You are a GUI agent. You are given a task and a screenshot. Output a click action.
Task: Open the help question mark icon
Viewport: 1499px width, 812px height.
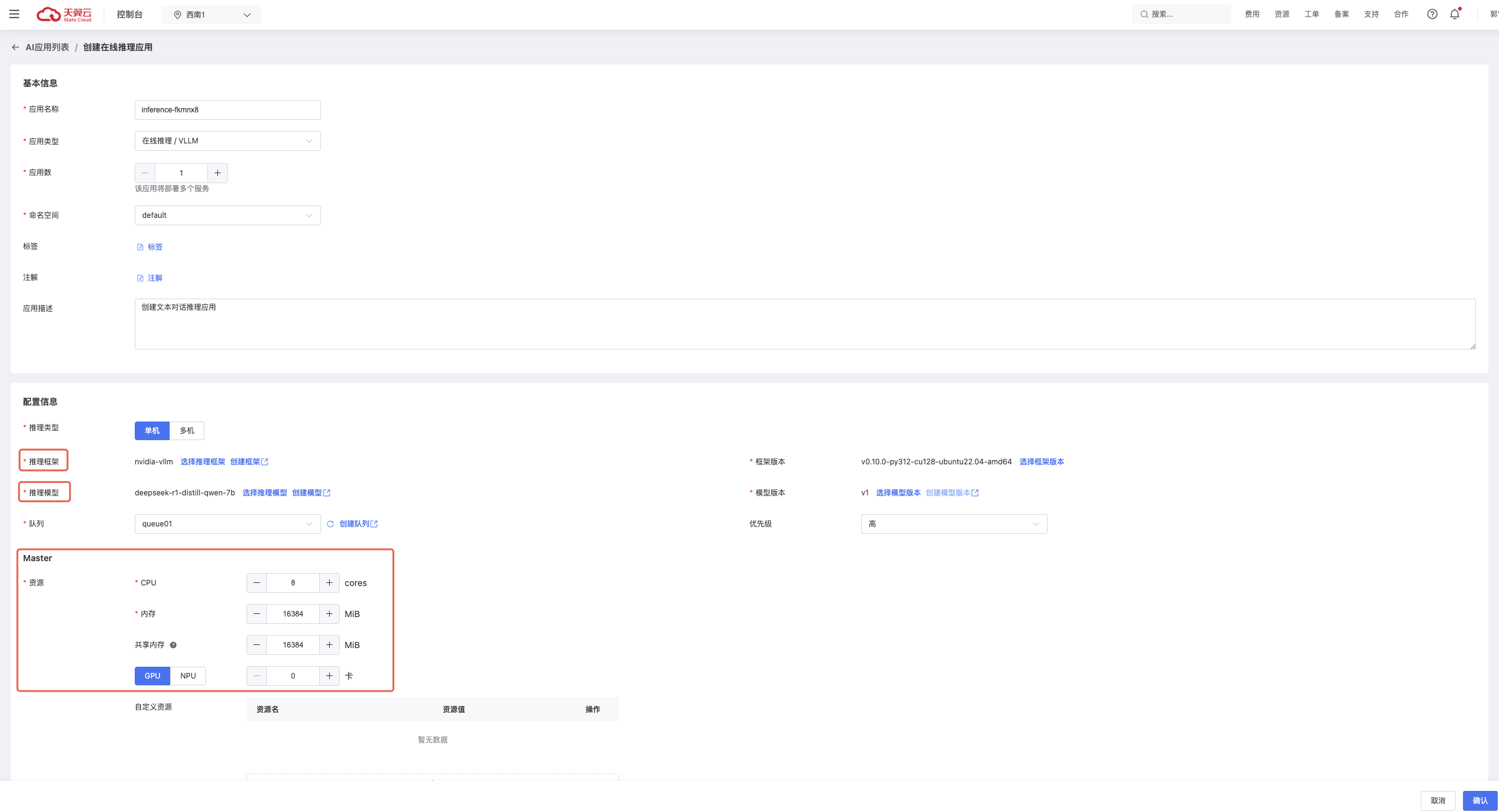(1432, 14)
